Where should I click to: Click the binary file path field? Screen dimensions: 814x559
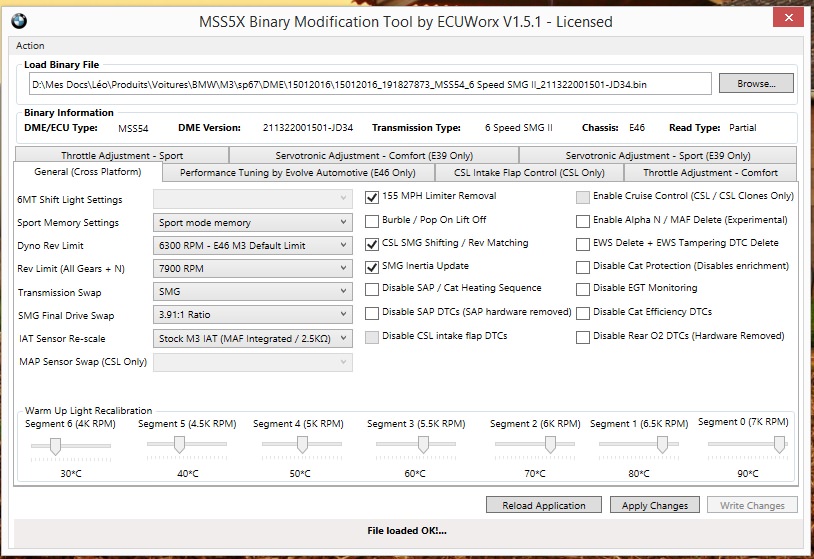[370, 84]
